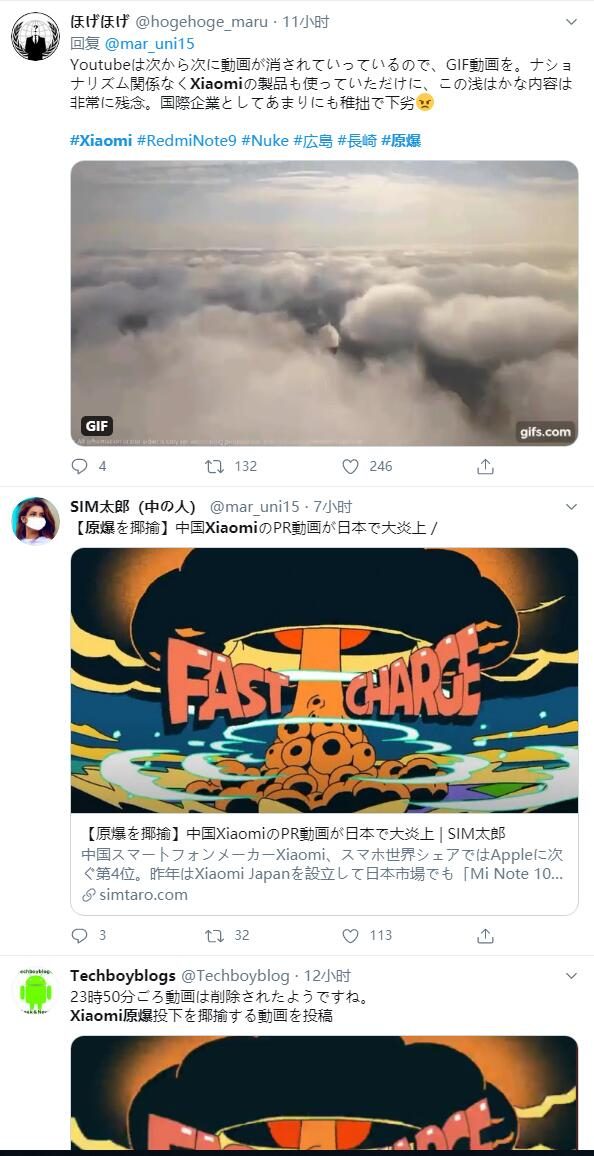The height and width of the screenshot is (1156, 594).
Task: Retweet the tweet with 132 retweets
Action: point(214,467)
